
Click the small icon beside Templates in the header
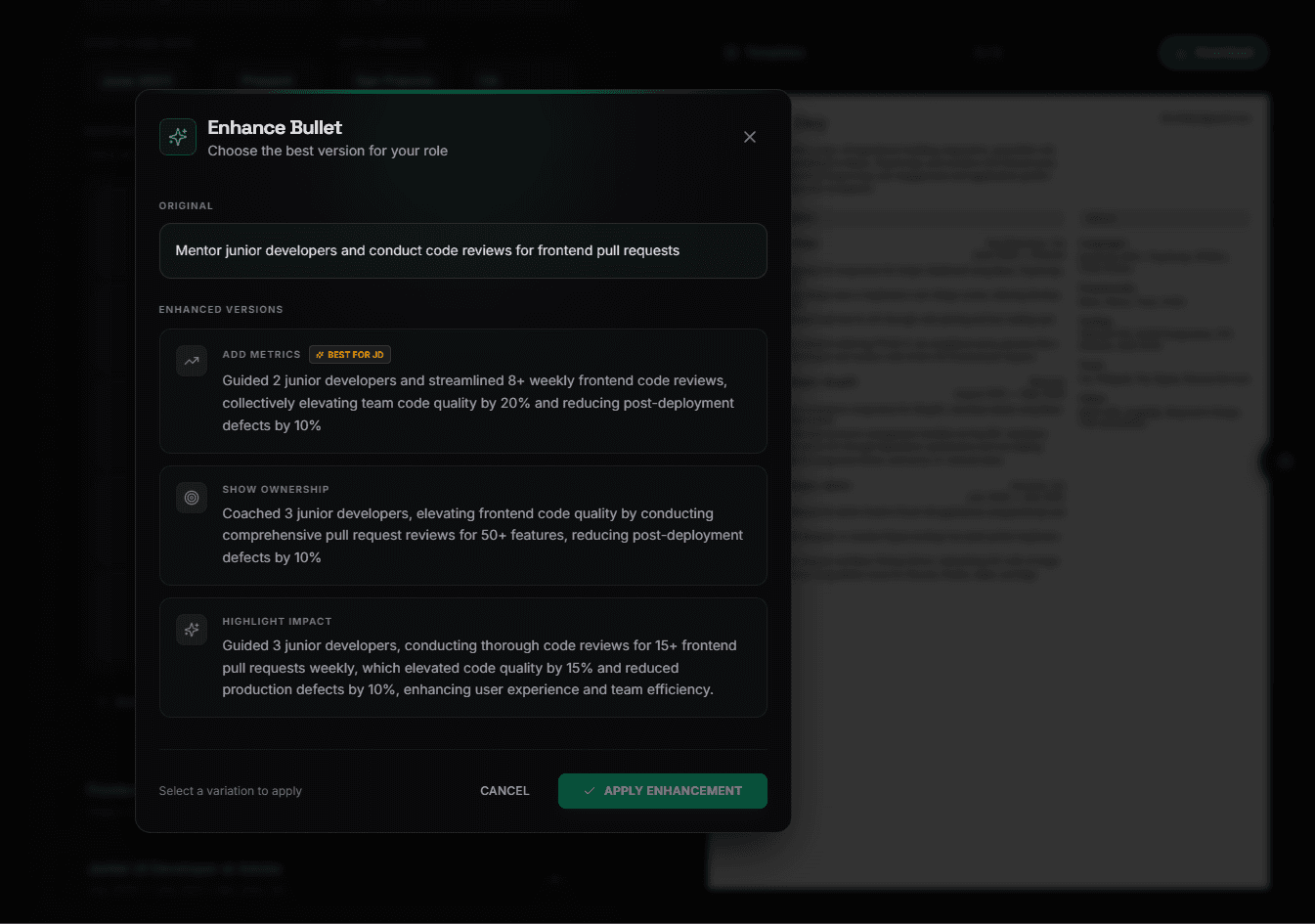pyautogui.click(x=733, y=52)
